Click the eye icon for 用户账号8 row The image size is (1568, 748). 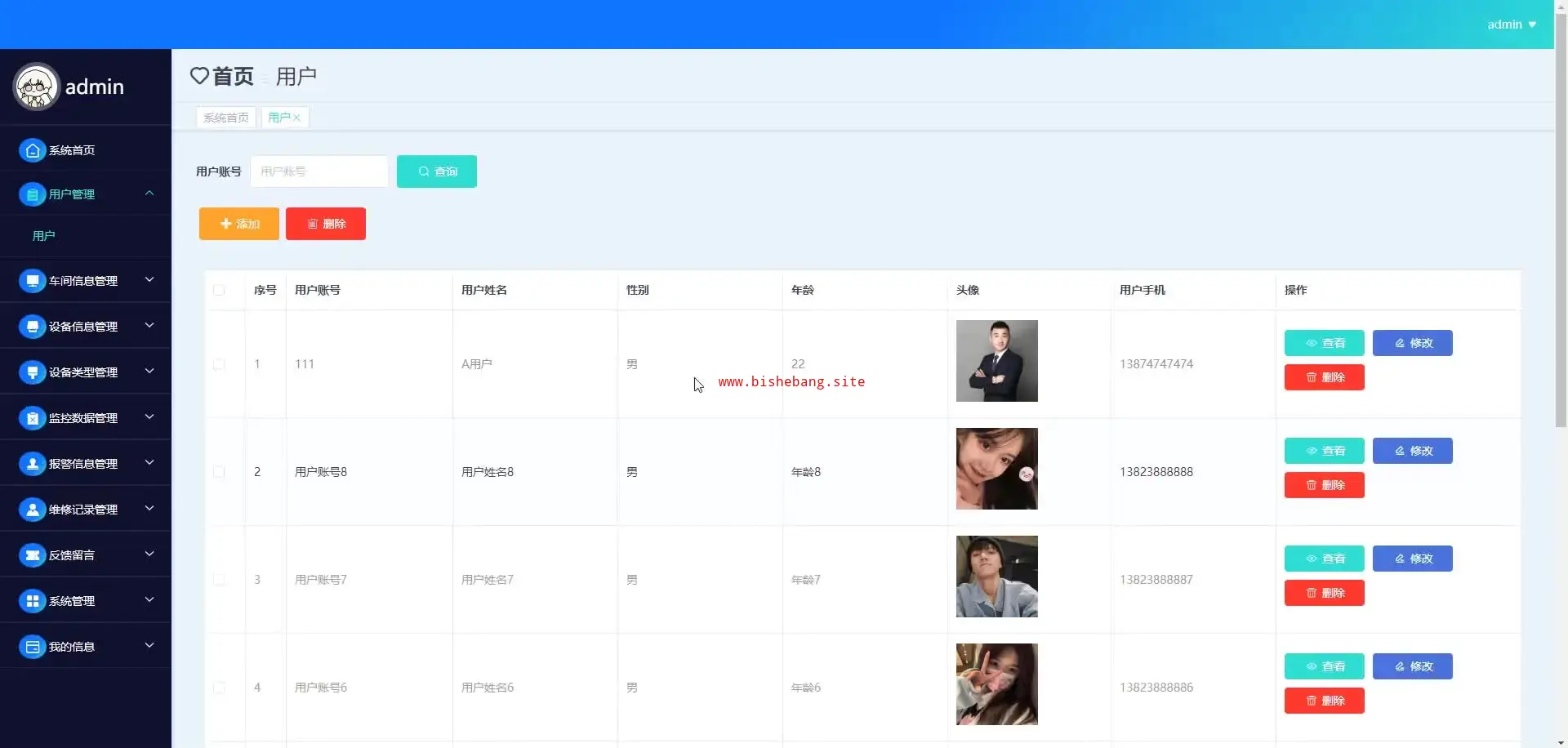(x=1312, y=451)
